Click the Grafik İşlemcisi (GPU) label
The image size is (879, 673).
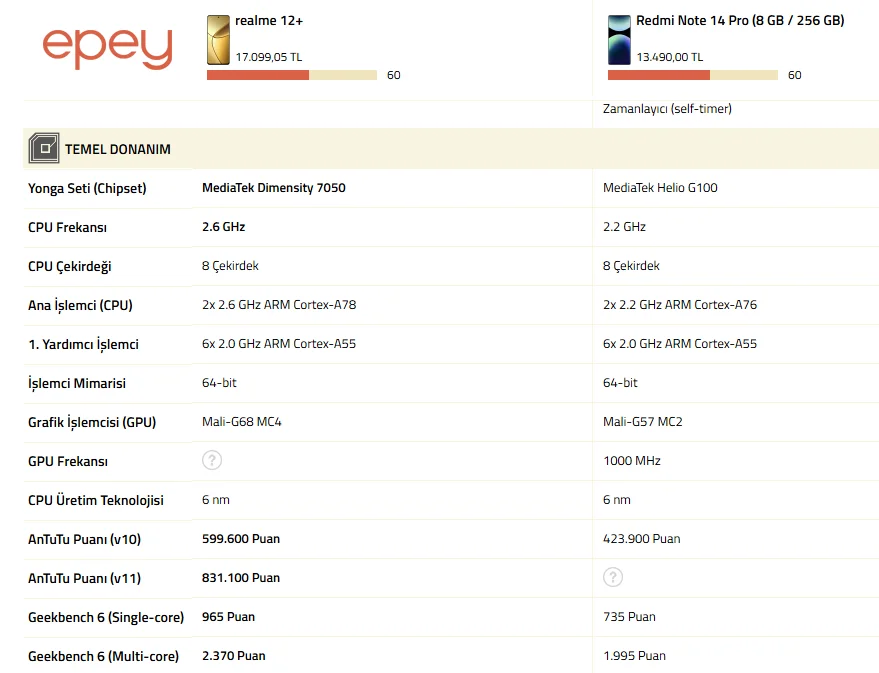pyautogui.click(x=92, y=423)
